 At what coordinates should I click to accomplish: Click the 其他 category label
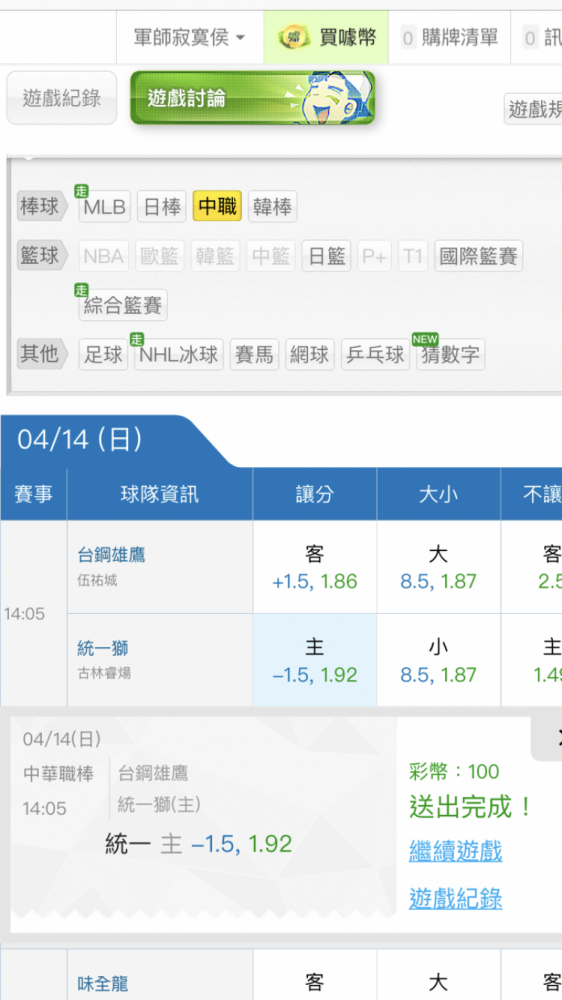42,354
